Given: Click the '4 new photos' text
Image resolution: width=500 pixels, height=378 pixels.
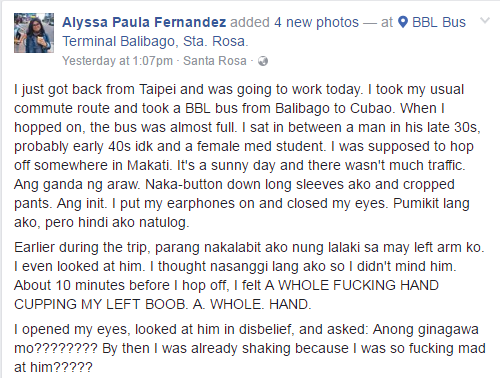Looking at the screenshot, I should (316, 22).
